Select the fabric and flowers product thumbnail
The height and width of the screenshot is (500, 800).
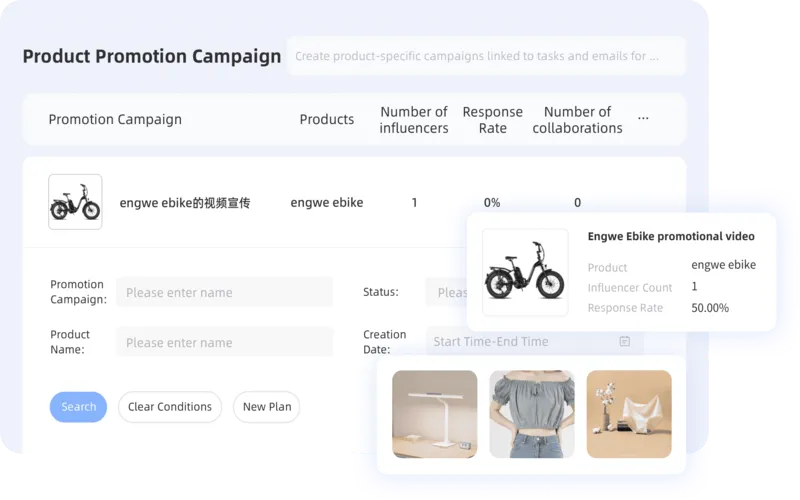629,414
